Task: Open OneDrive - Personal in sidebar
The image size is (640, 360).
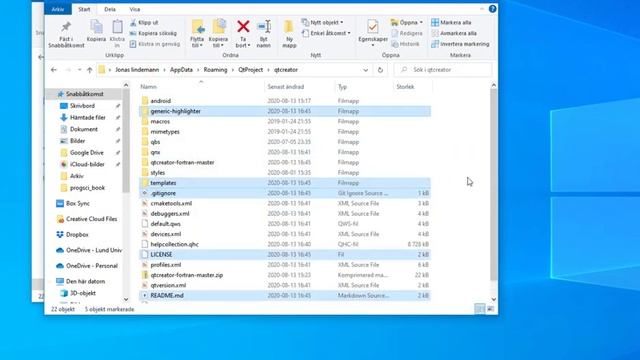Action: click(92, 266)
